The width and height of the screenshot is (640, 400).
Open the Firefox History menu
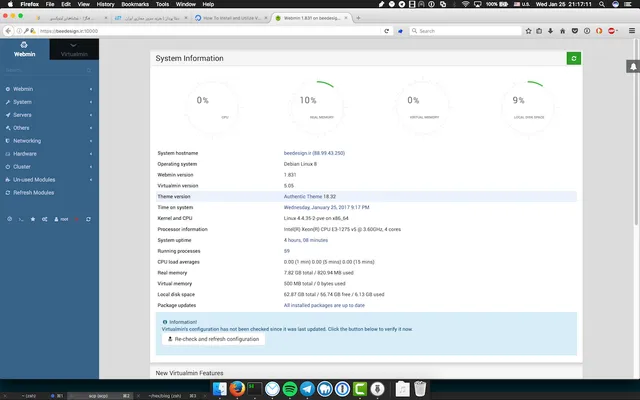click(x=105, y=4)
